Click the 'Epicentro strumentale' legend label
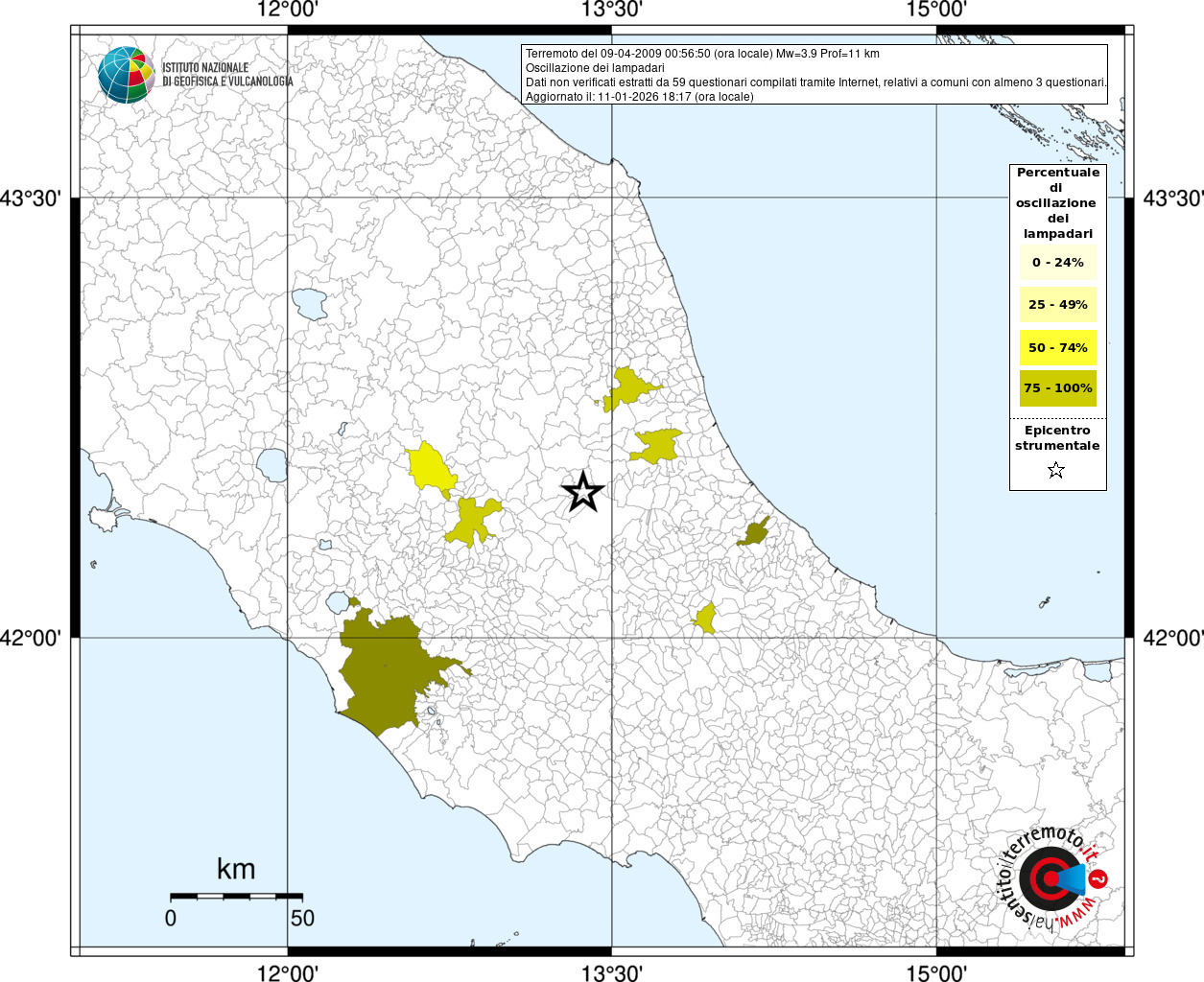The width and height of the screenshot is (1204, 982). tap(1057, 438)
